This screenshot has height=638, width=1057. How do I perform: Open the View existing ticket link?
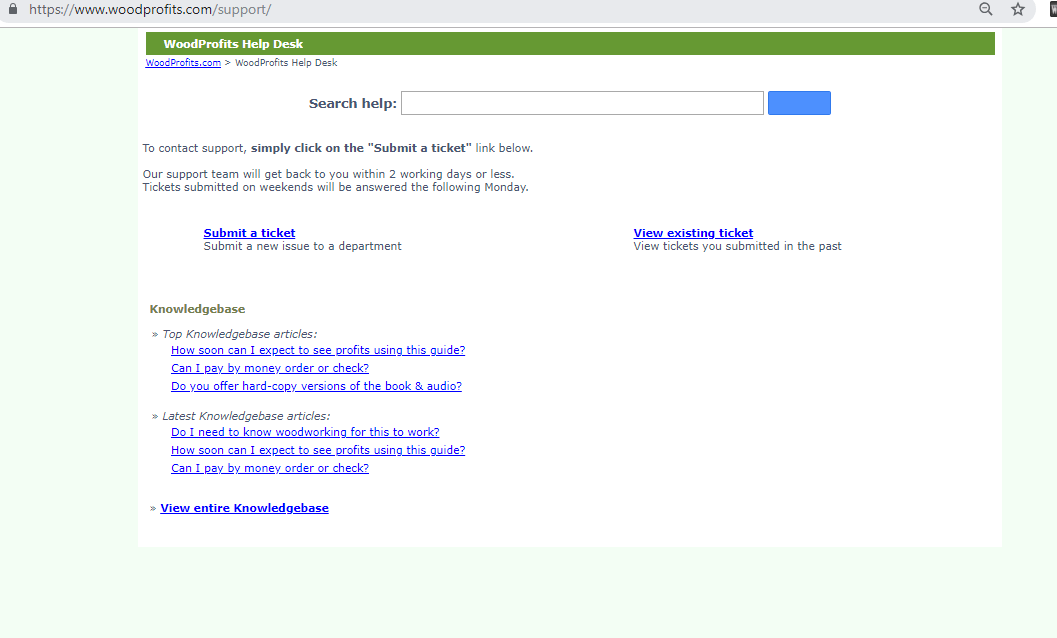tap(693, 233)
